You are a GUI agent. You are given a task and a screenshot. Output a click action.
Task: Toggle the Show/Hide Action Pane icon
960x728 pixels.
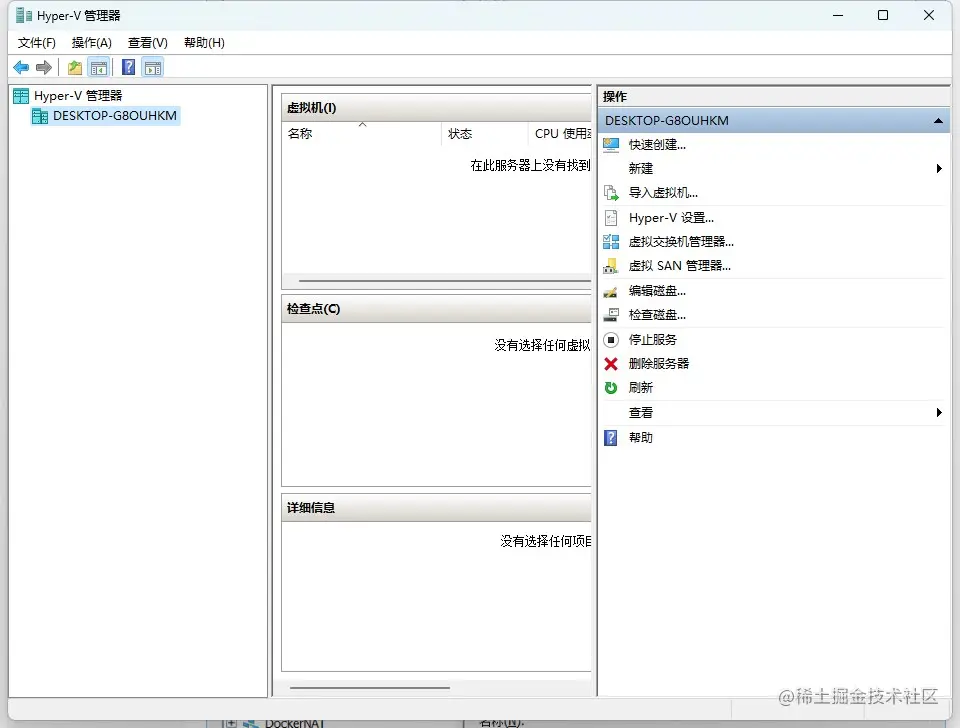tap(153, 67)
